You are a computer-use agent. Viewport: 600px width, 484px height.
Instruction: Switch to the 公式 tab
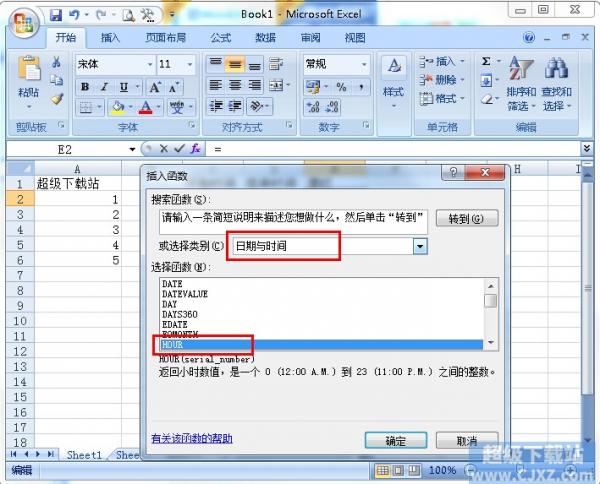(221, 37)
